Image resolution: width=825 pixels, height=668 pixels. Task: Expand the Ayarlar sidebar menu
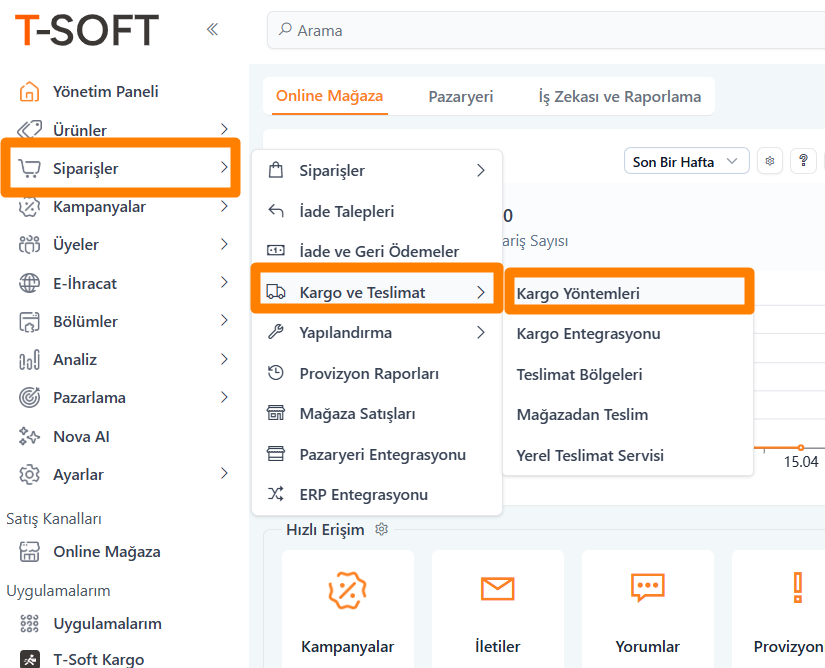[224, 474]
